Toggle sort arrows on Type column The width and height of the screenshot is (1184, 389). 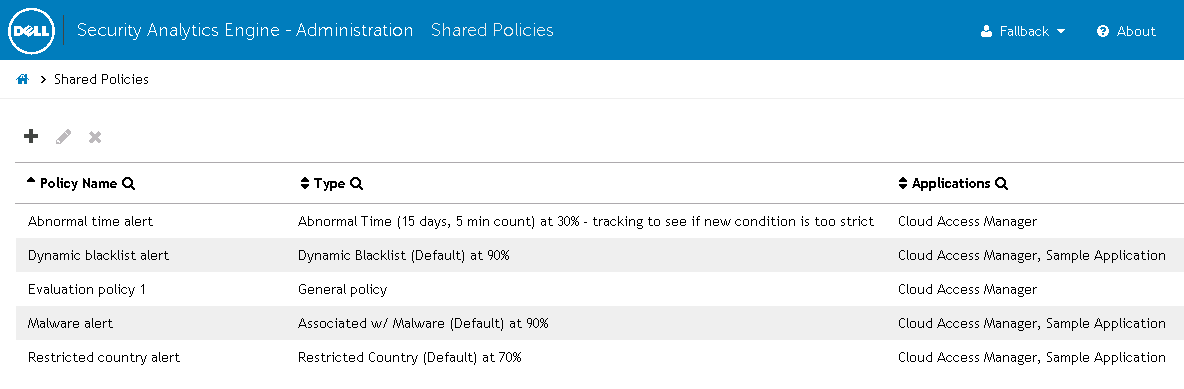tap(305, 184)
